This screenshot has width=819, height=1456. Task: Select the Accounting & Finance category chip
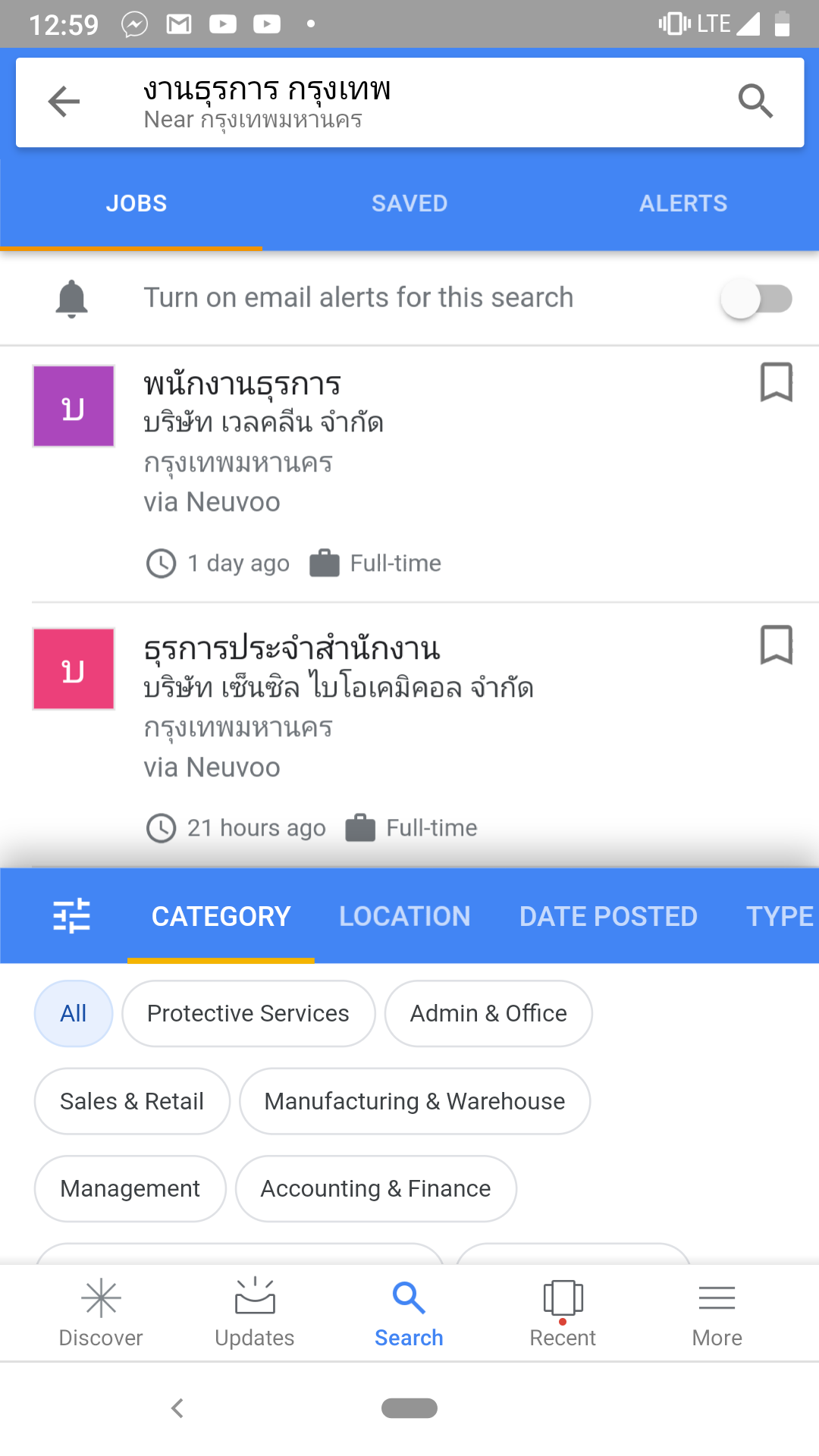pyautogui.click(x=375, y=1188)
